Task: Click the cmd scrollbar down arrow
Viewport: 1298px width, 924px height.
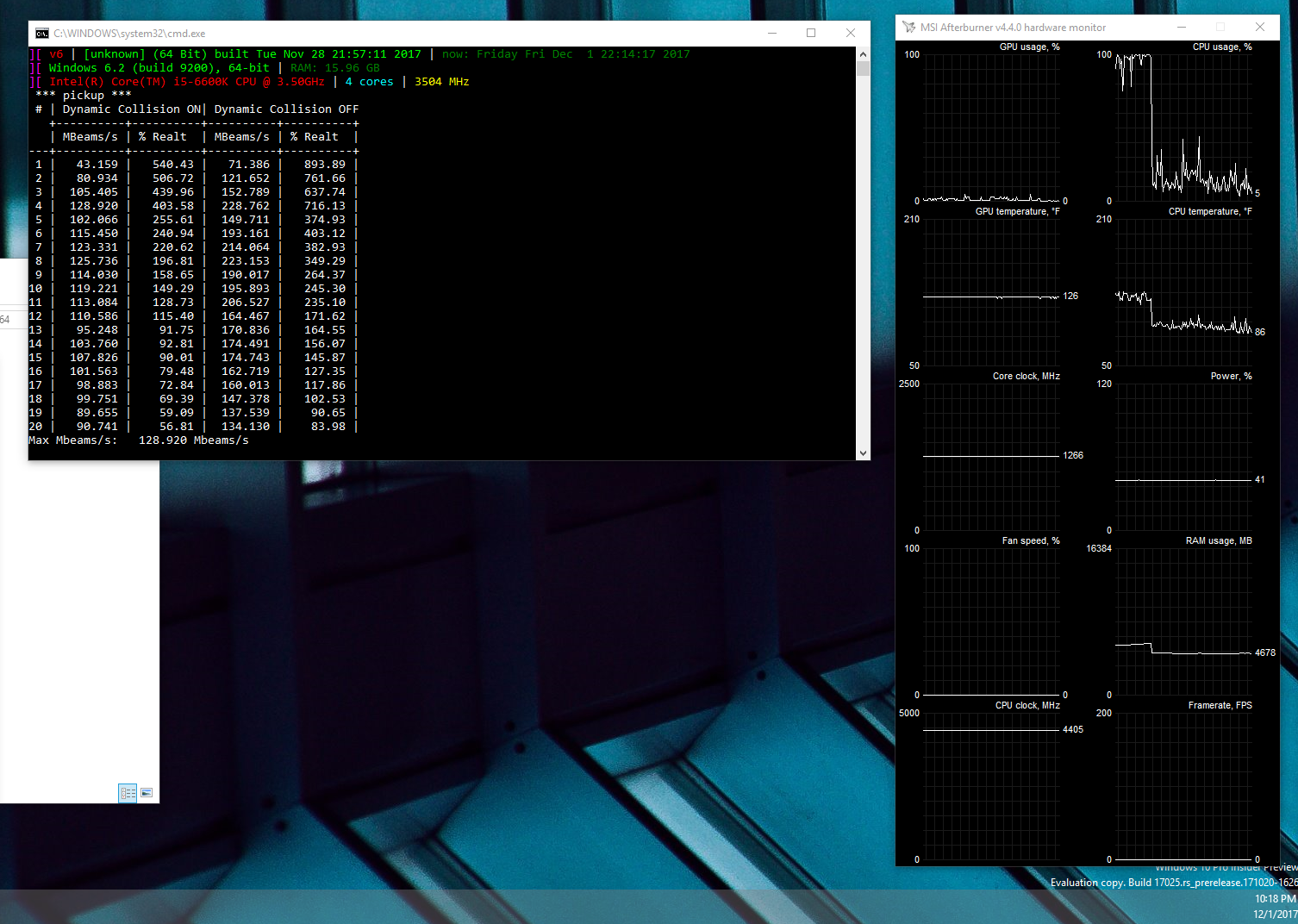Action: [863, 453]
